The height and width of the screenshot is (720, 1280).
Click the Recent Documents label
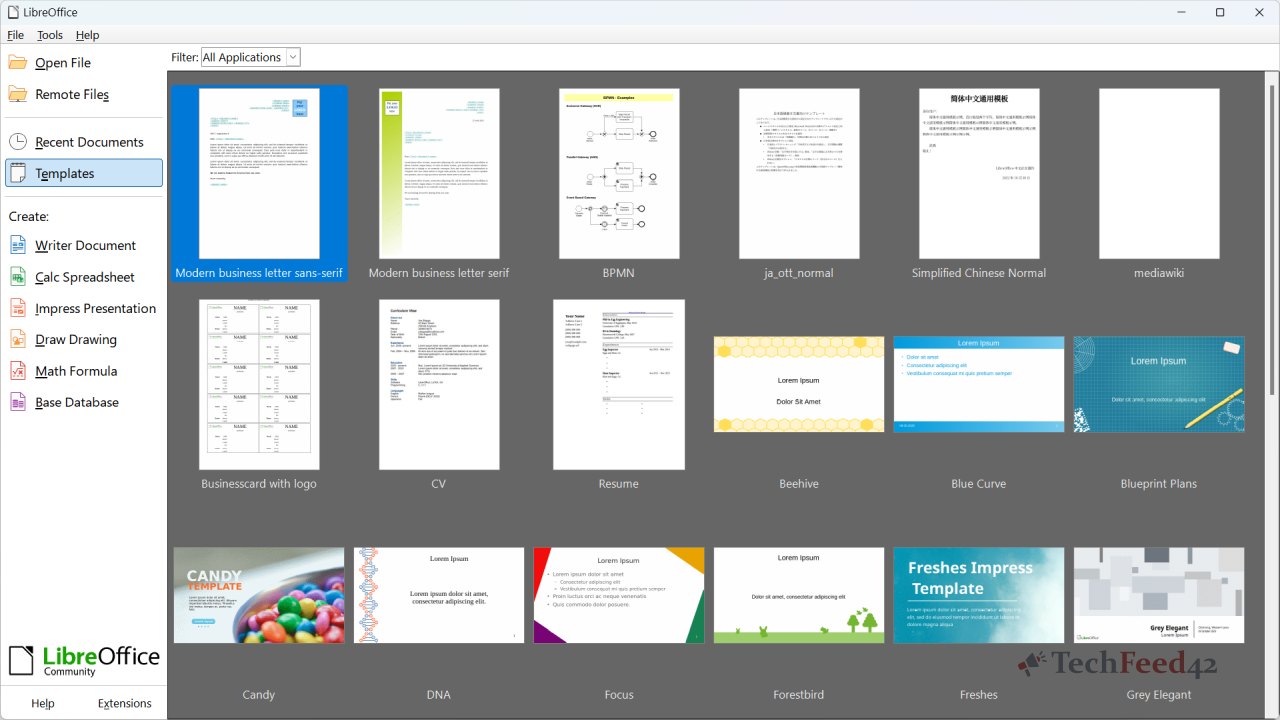89,142
